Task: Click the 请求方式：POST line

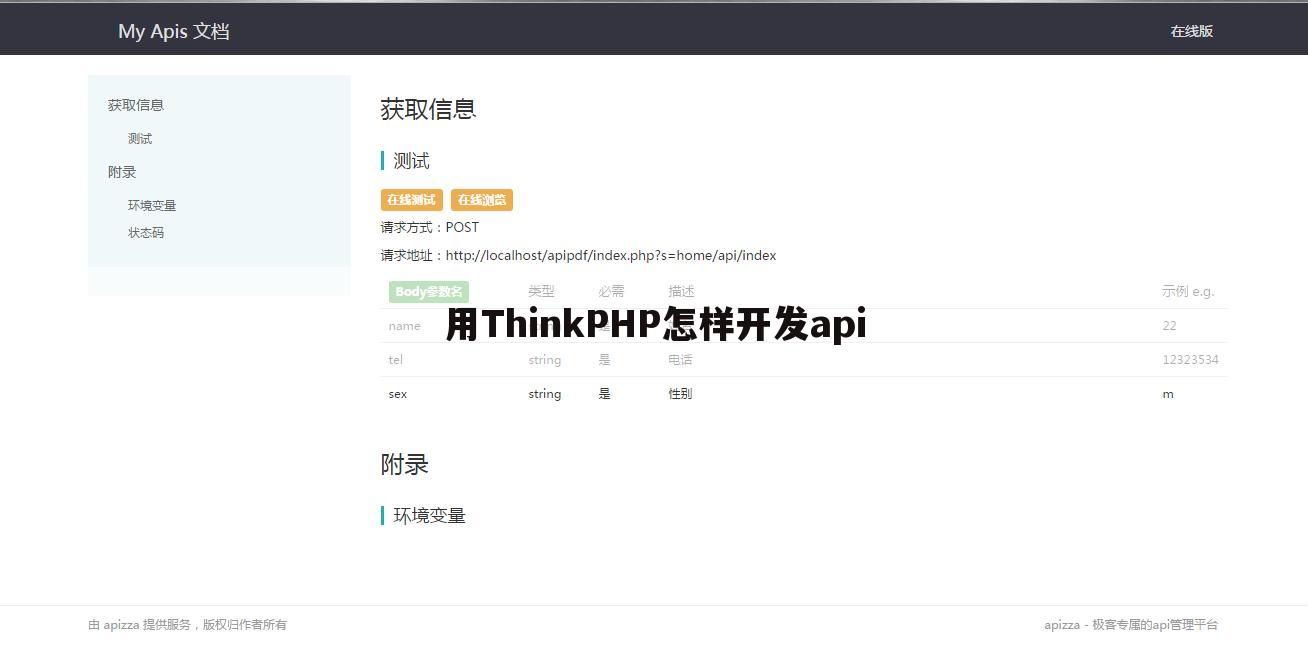Action: pyautogui.click(x=430, y=227)
